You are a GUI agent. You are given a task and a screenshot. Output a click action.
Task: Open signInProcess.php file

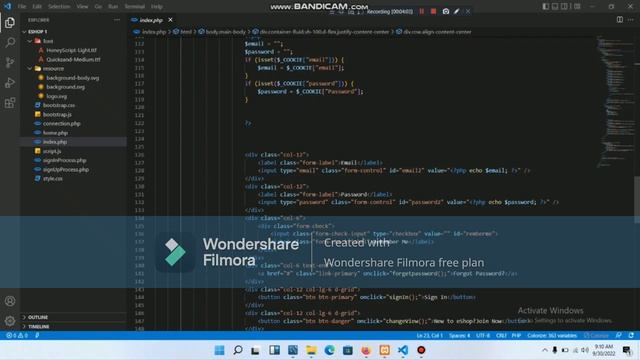[x=64, y=160]
